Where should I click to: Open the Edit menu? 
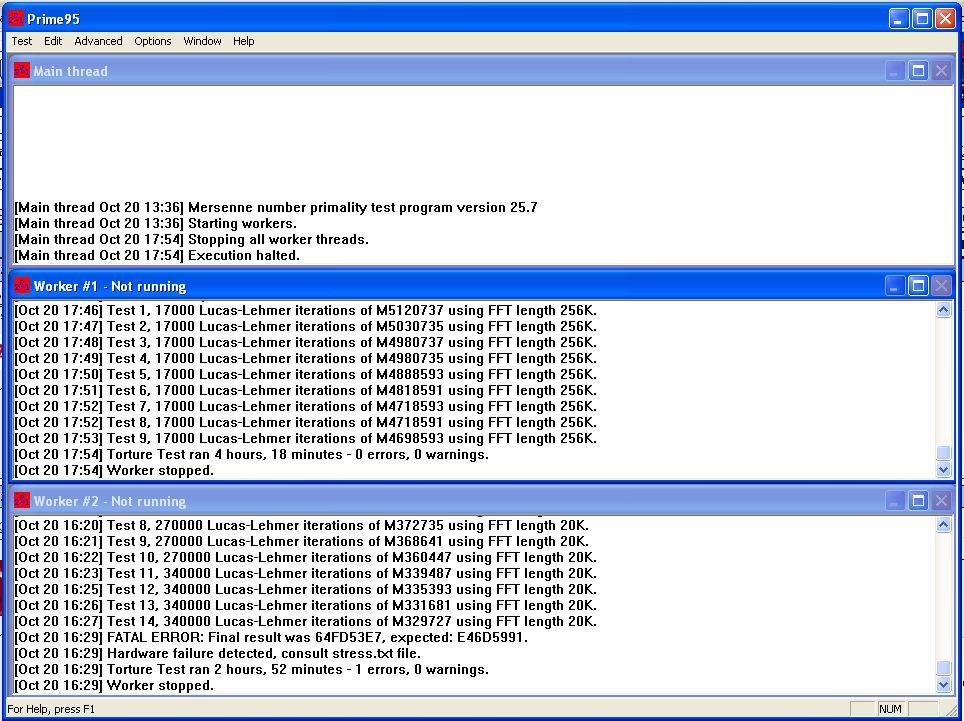pyautogui.click(x=53, y=41)
